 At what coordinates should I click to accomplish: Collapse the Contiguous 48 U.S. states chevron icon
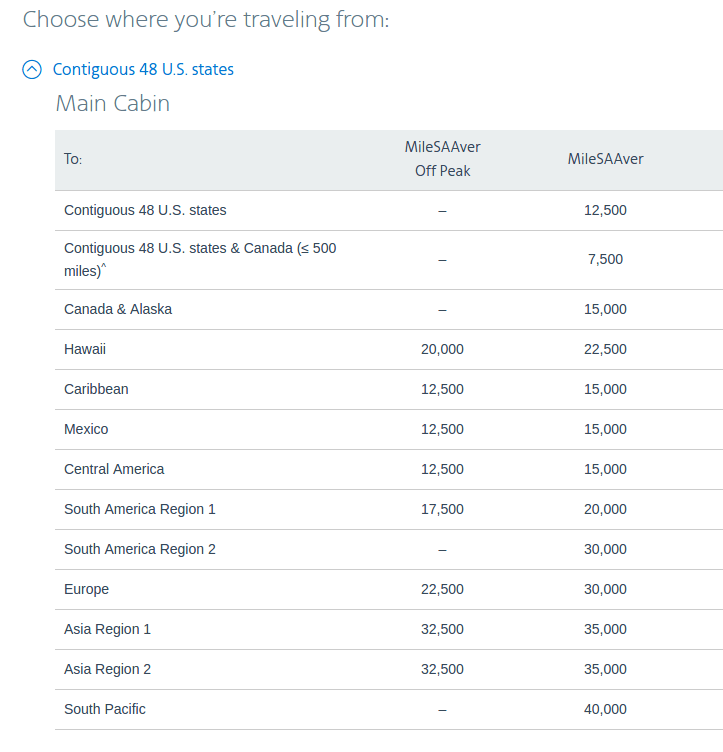[x=32, y=70]
